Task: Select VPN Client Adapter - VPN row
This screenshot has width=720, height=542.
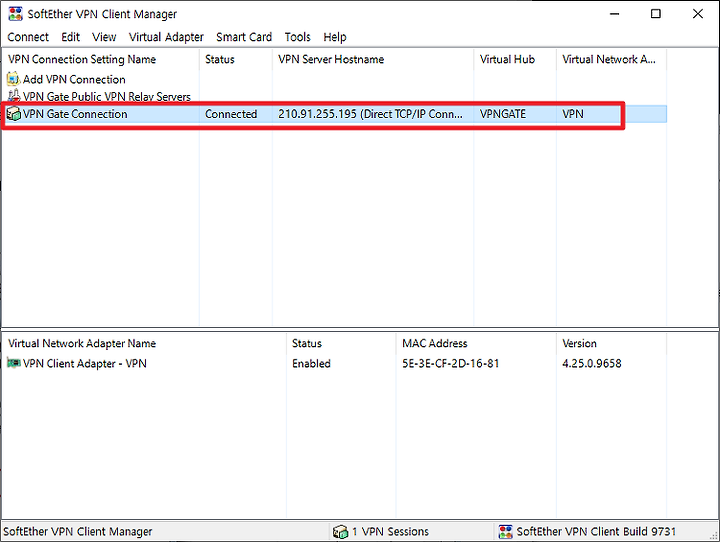Action: 84,363
